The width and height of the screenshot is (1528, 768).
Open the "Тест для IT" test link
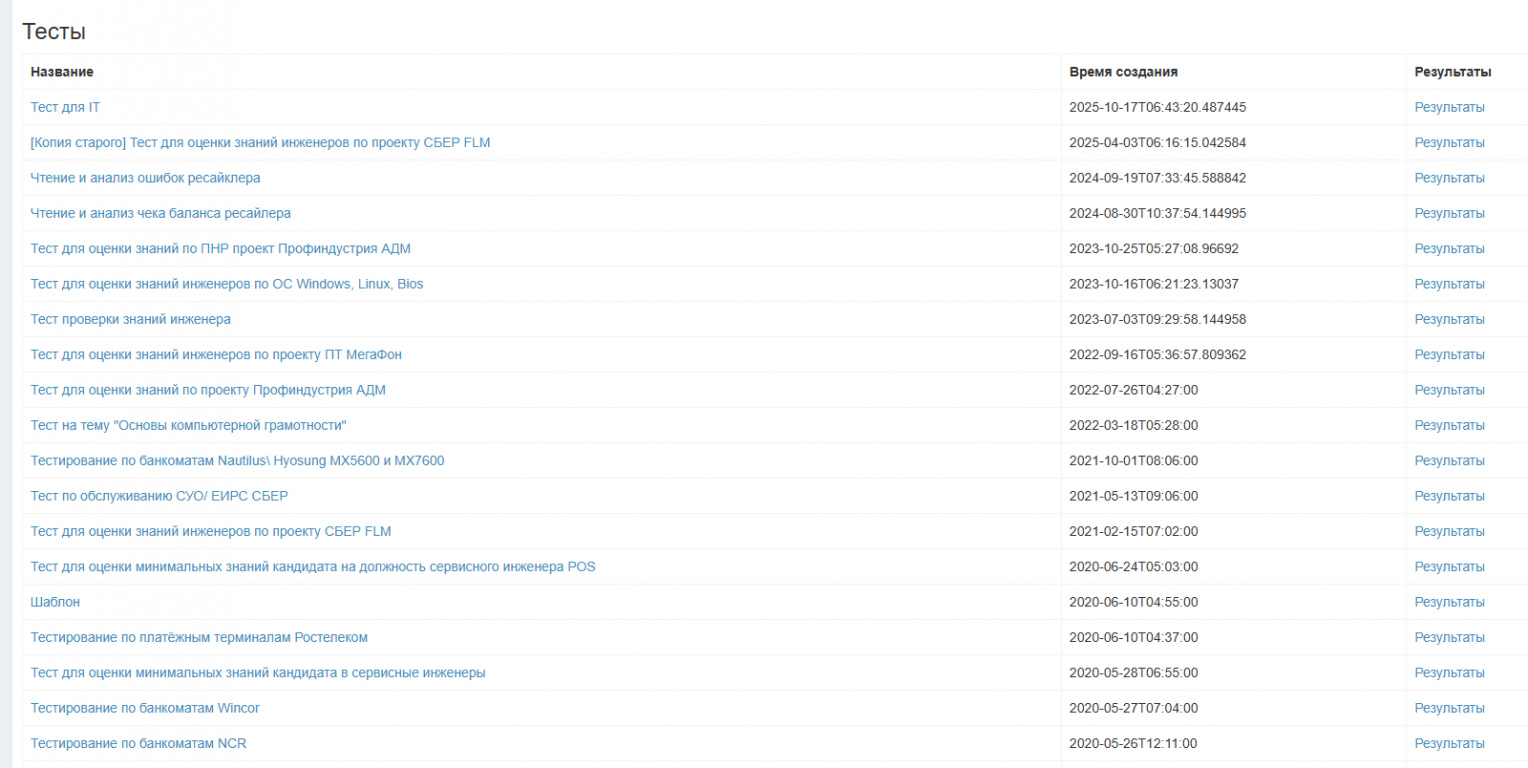(x=65, y=107)
